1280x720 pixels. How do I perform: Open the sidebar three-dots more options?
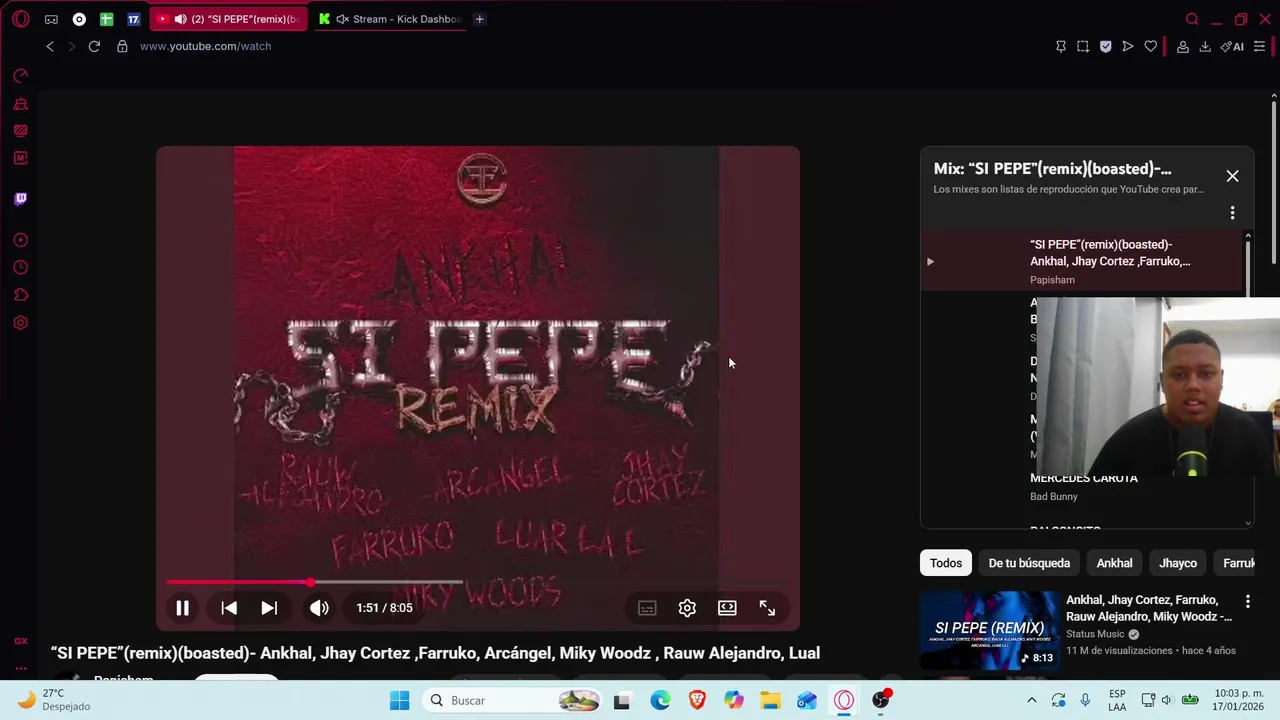click(x=21, y=668)
